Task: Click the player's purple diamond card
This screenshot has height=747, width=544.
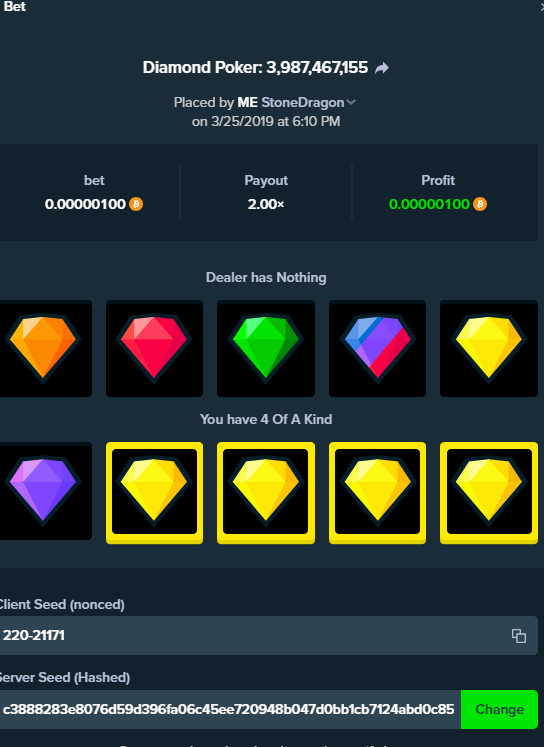Action: tap(44, 491)
